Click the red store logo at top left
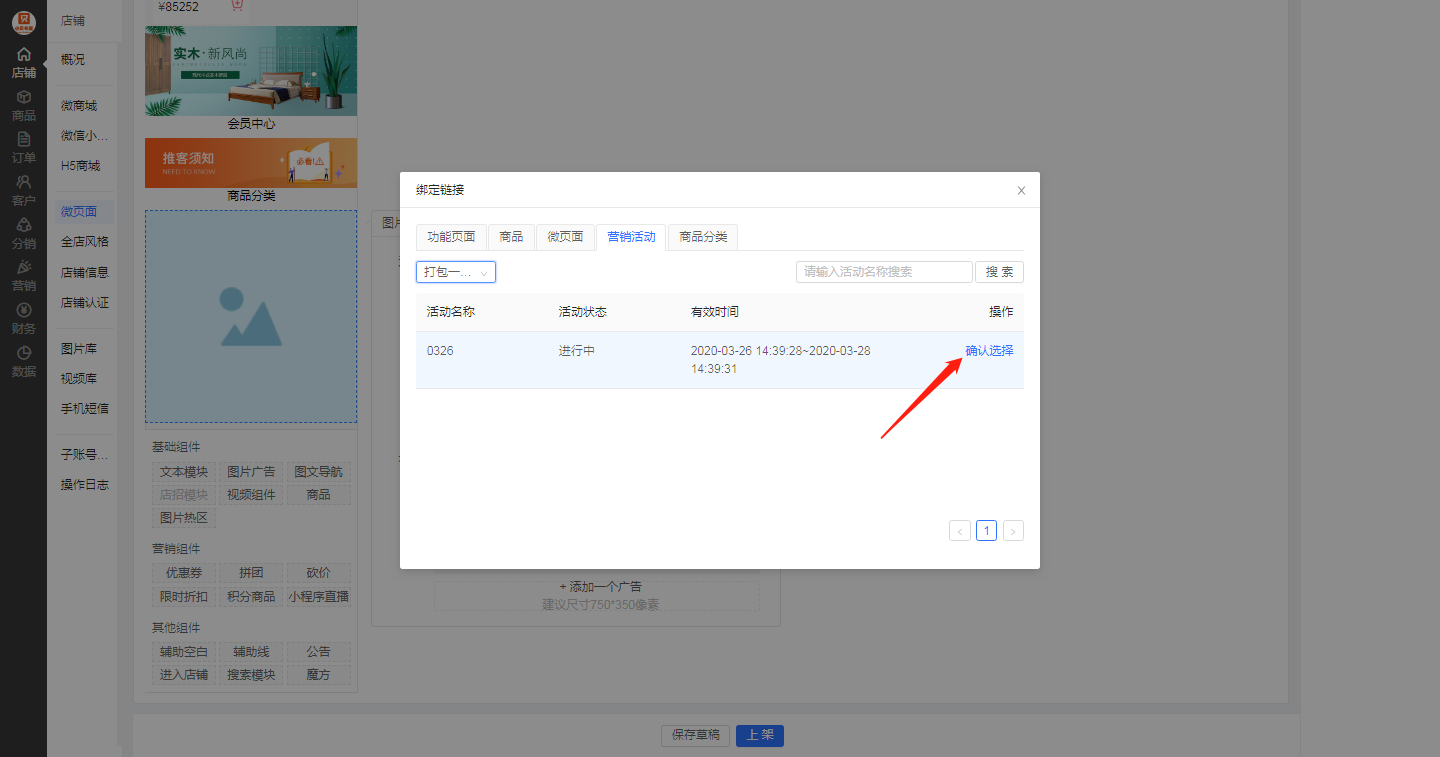 coord(23,20)
